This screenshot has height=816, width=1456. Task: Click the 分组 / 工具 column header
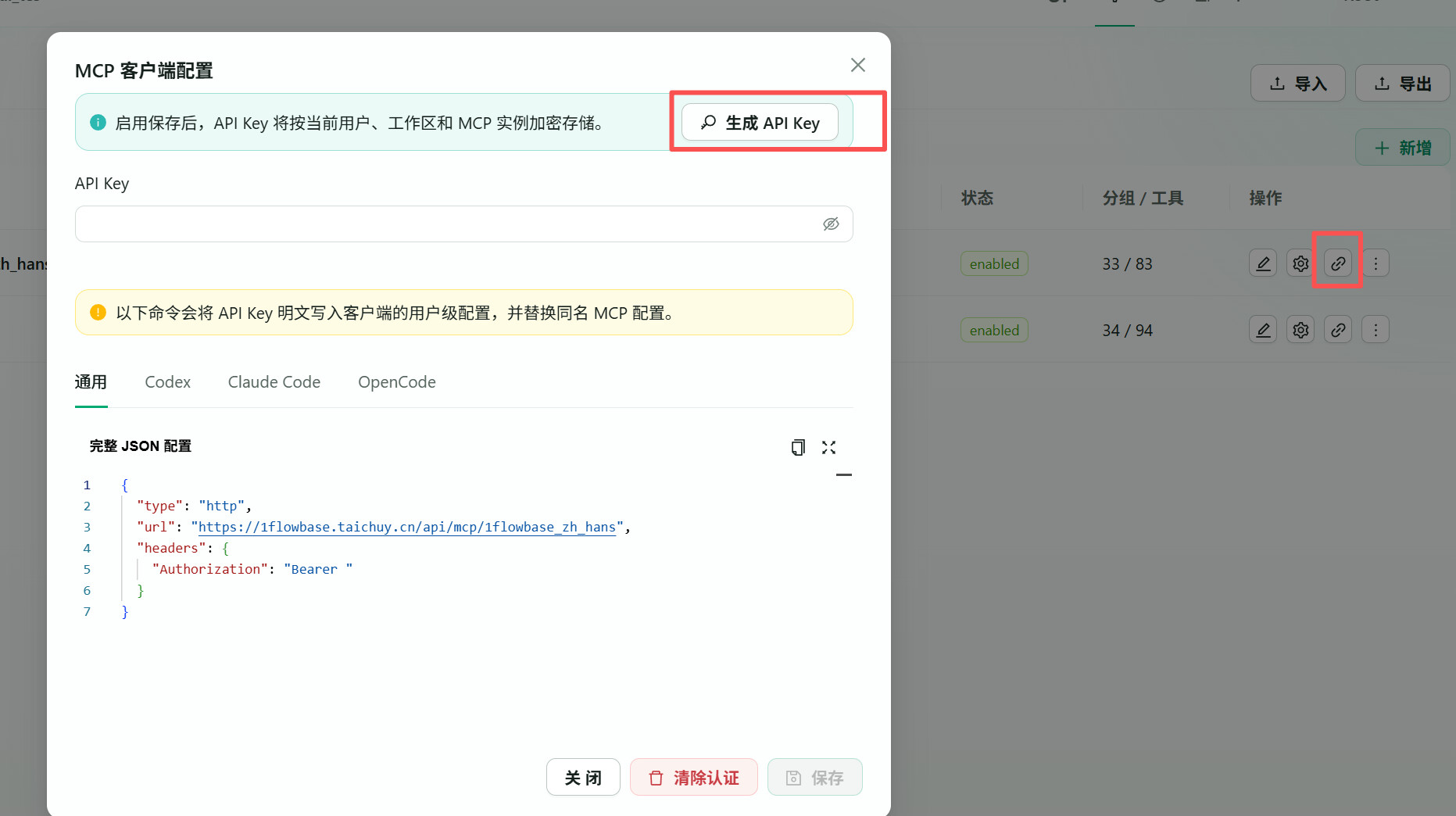tap(1143, 198)
